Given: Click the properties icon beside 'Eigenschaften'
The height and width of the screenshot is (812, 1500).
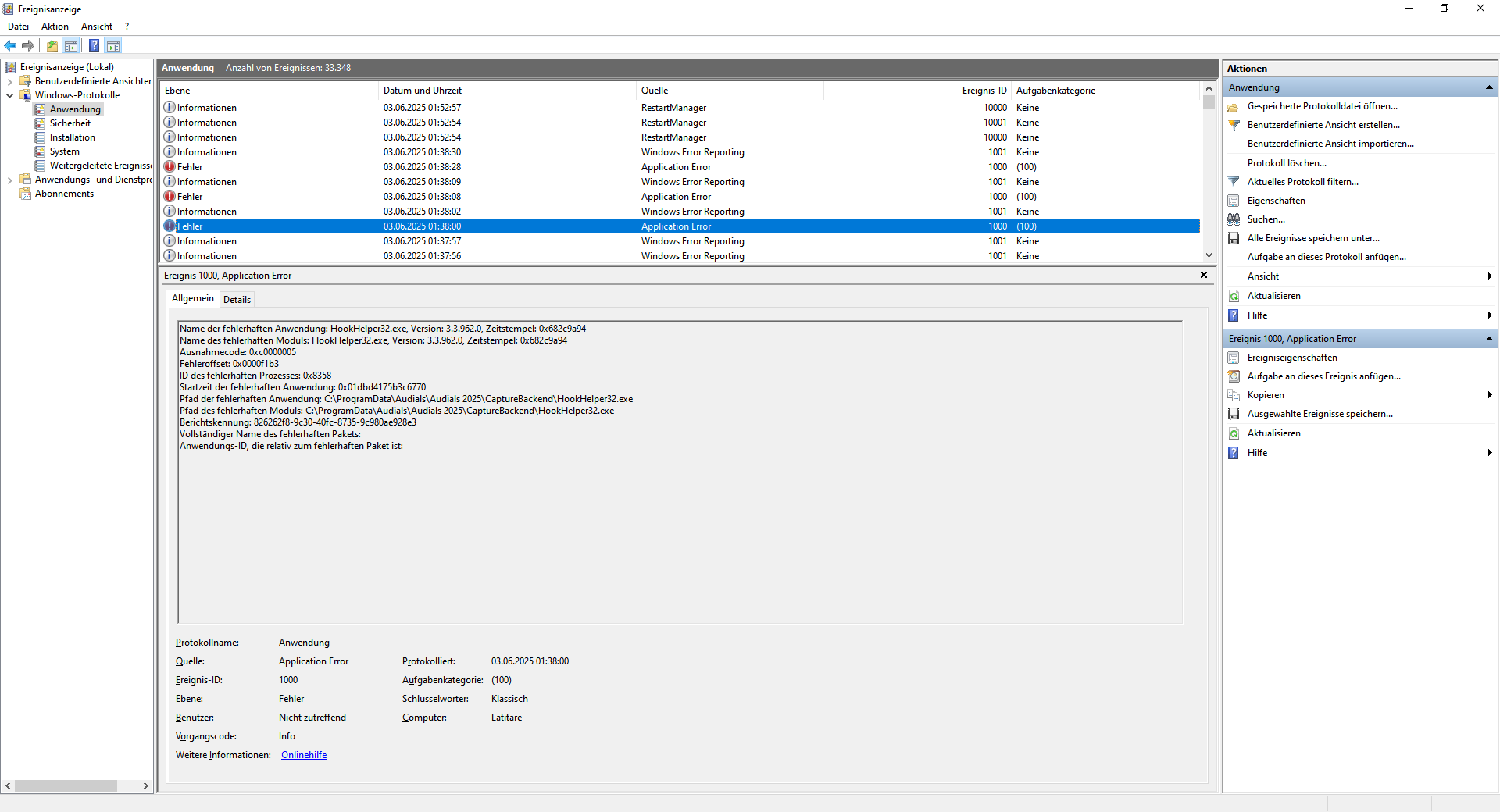Looking at the screenshot, I should tap(1234, 201).
